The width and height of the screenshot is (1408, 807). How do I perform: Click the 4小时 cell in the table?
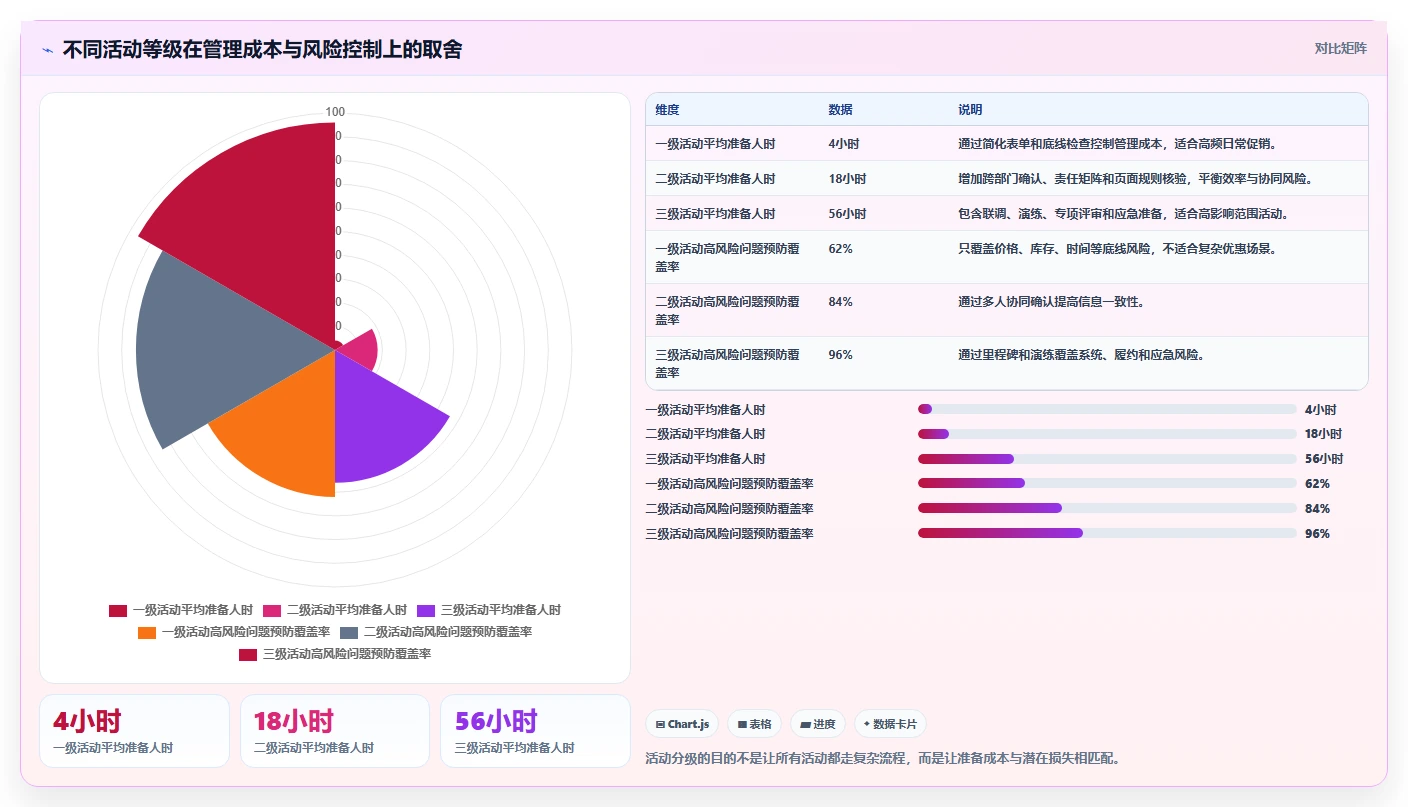[x=844, y=144]
